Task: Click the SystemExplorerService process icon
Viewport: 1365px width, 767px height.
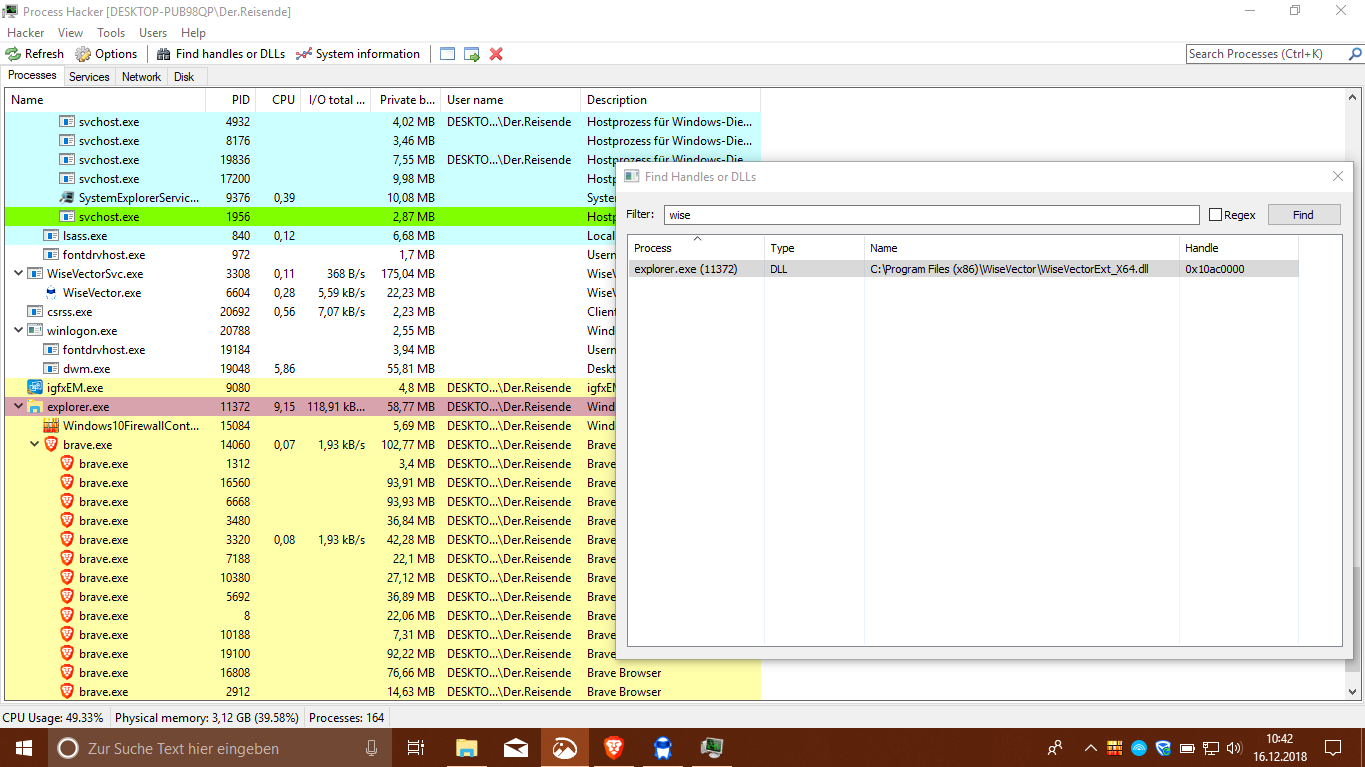Action: click(x=67, y=198)
